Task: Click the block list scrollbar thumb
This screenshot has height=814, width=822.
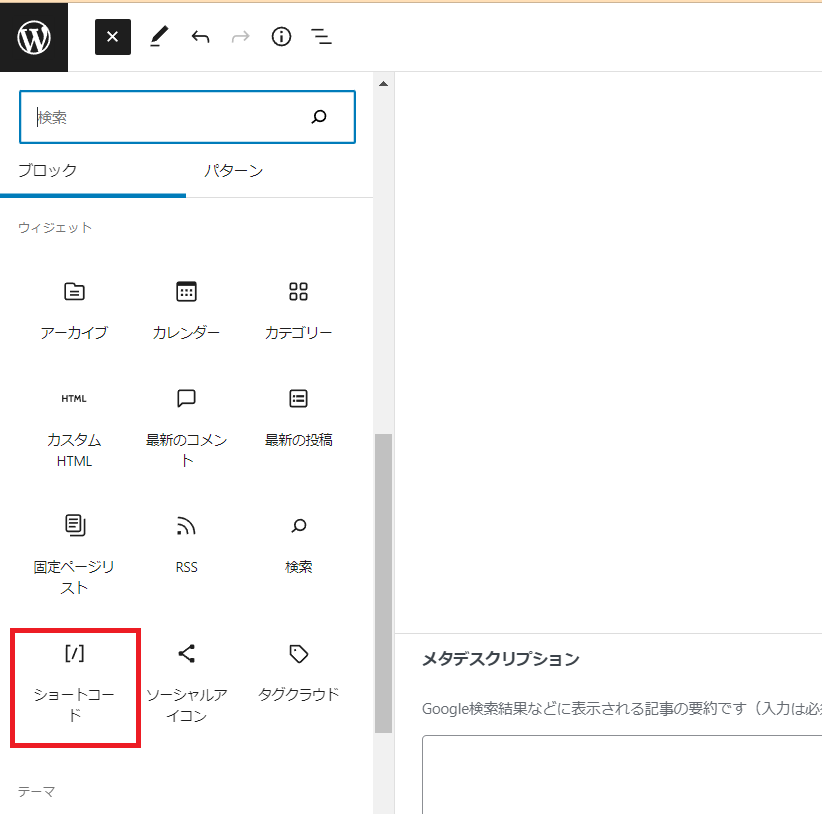Action: (x=384, y=583)
